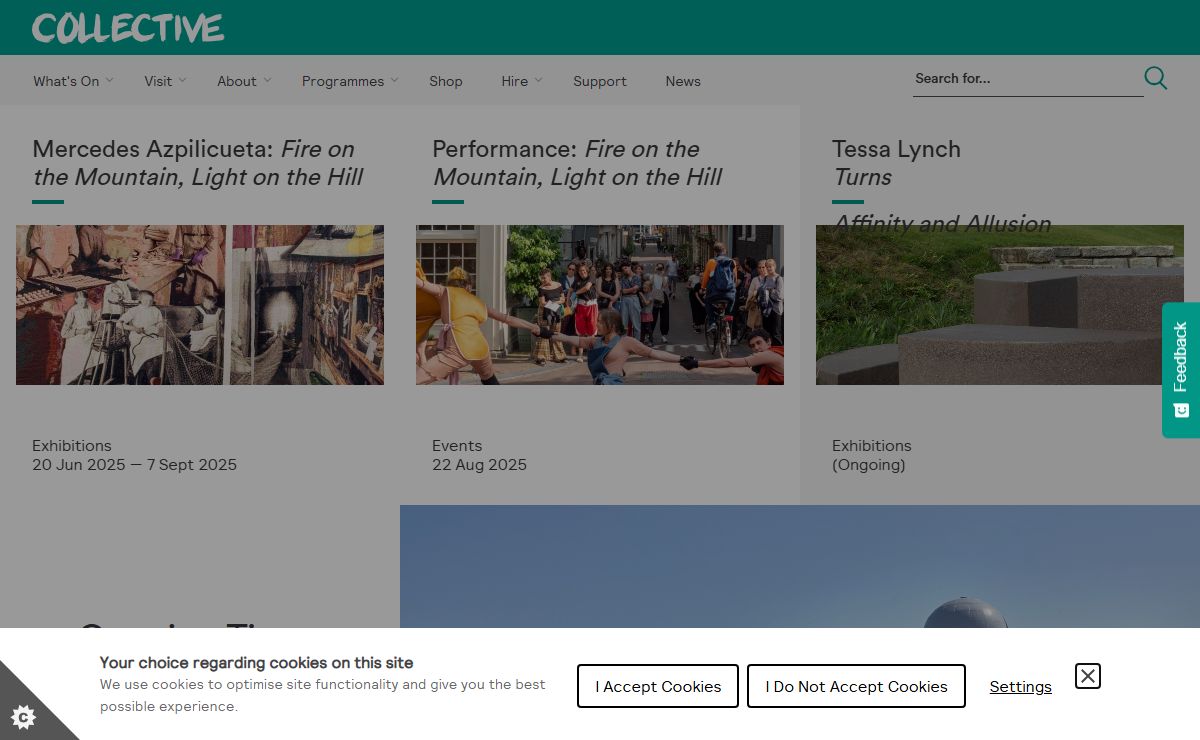Open Performance: Fire on the Mountain title
The height and width of the screenshot is (740, 1200).
pyautogui.click(x=577, y=163)
